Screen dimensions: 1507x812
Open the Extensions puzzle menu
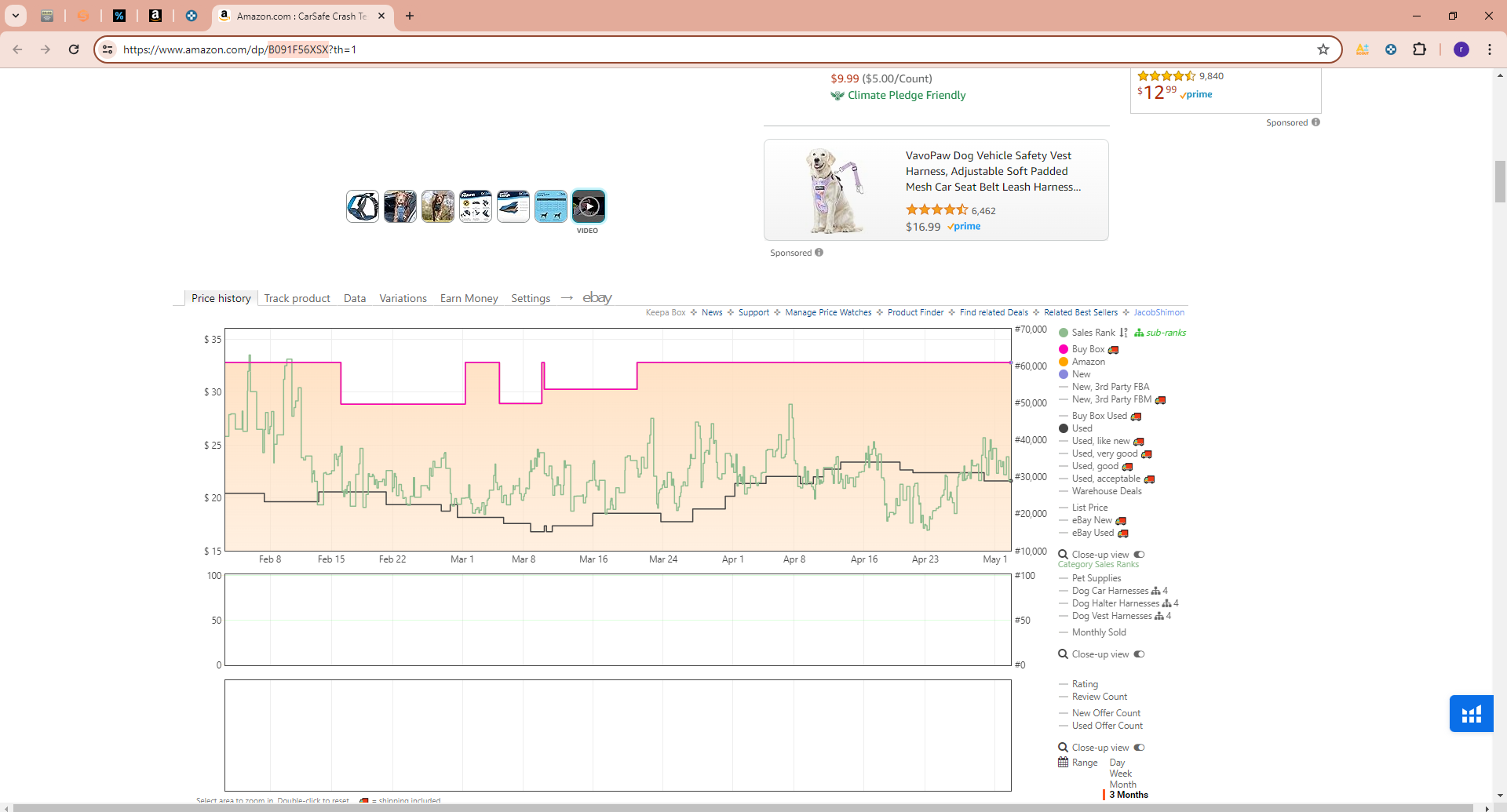pos(1419,49)
